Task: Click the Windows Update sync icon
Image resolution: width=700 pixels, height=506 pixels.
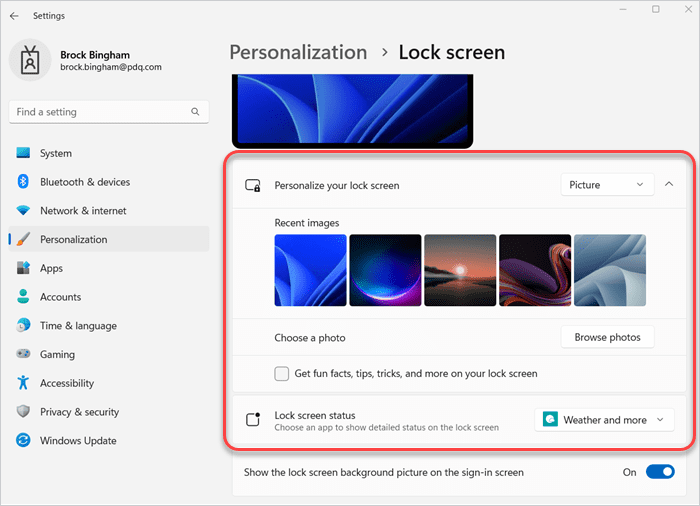Action: (23, 440)
